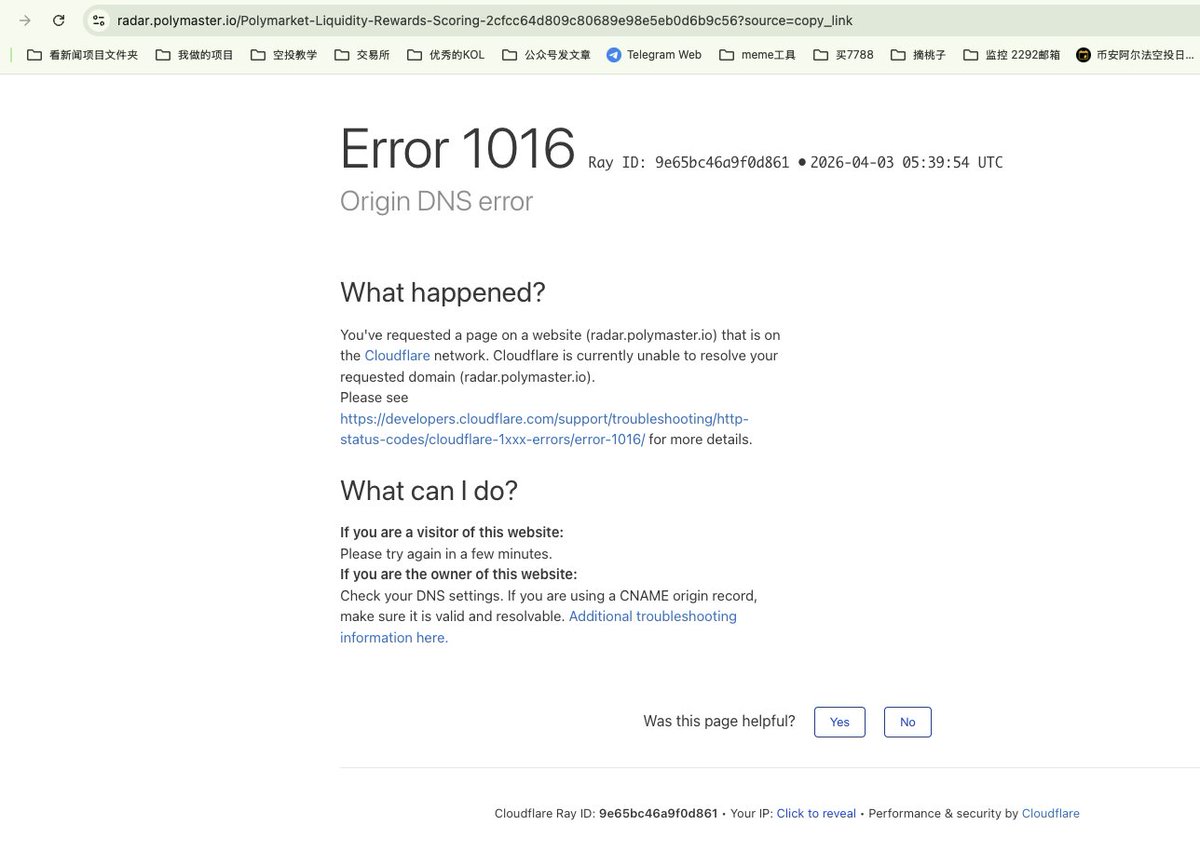Click the visitor of this website line
This screenshot has width=1200, height=852.
tap(452, 533)
